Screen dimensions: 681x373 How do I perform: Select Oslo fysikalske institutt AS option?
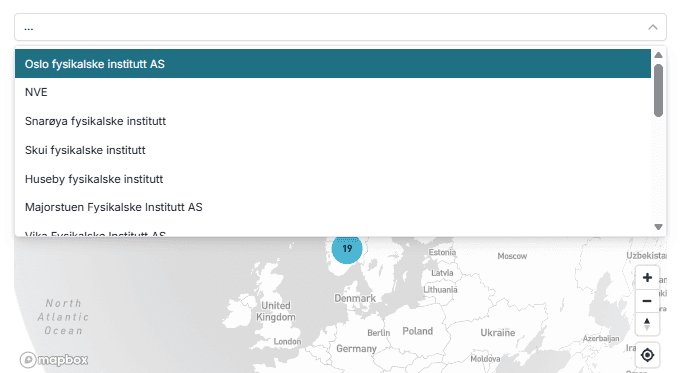pyautogui.click(x=333, y=64)
